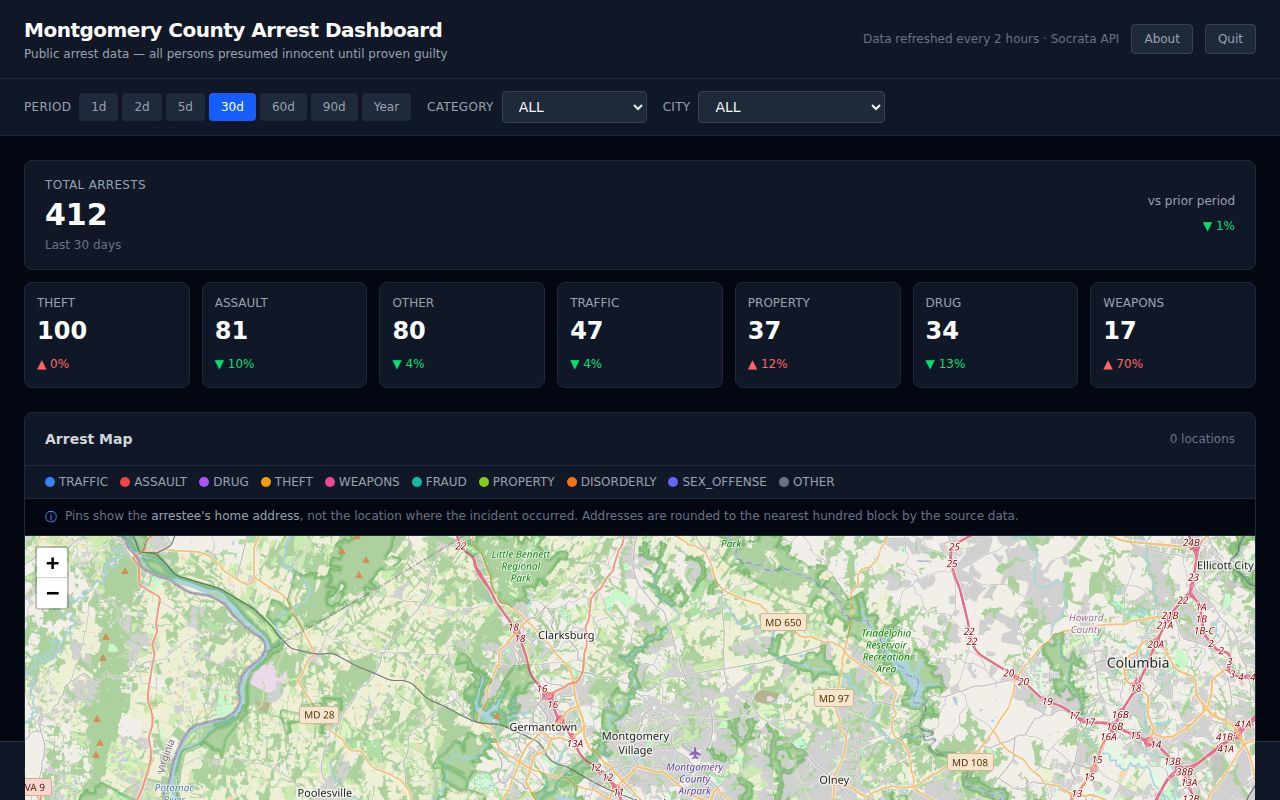Select the DRUG legend entry
Viewport: 1280px width, 800px height.
pyautogui.click(x=224, y=482)
